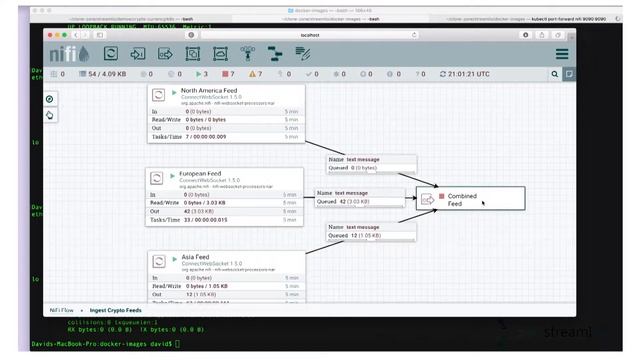Select the Process Group toolbar icon

(193, 54)
